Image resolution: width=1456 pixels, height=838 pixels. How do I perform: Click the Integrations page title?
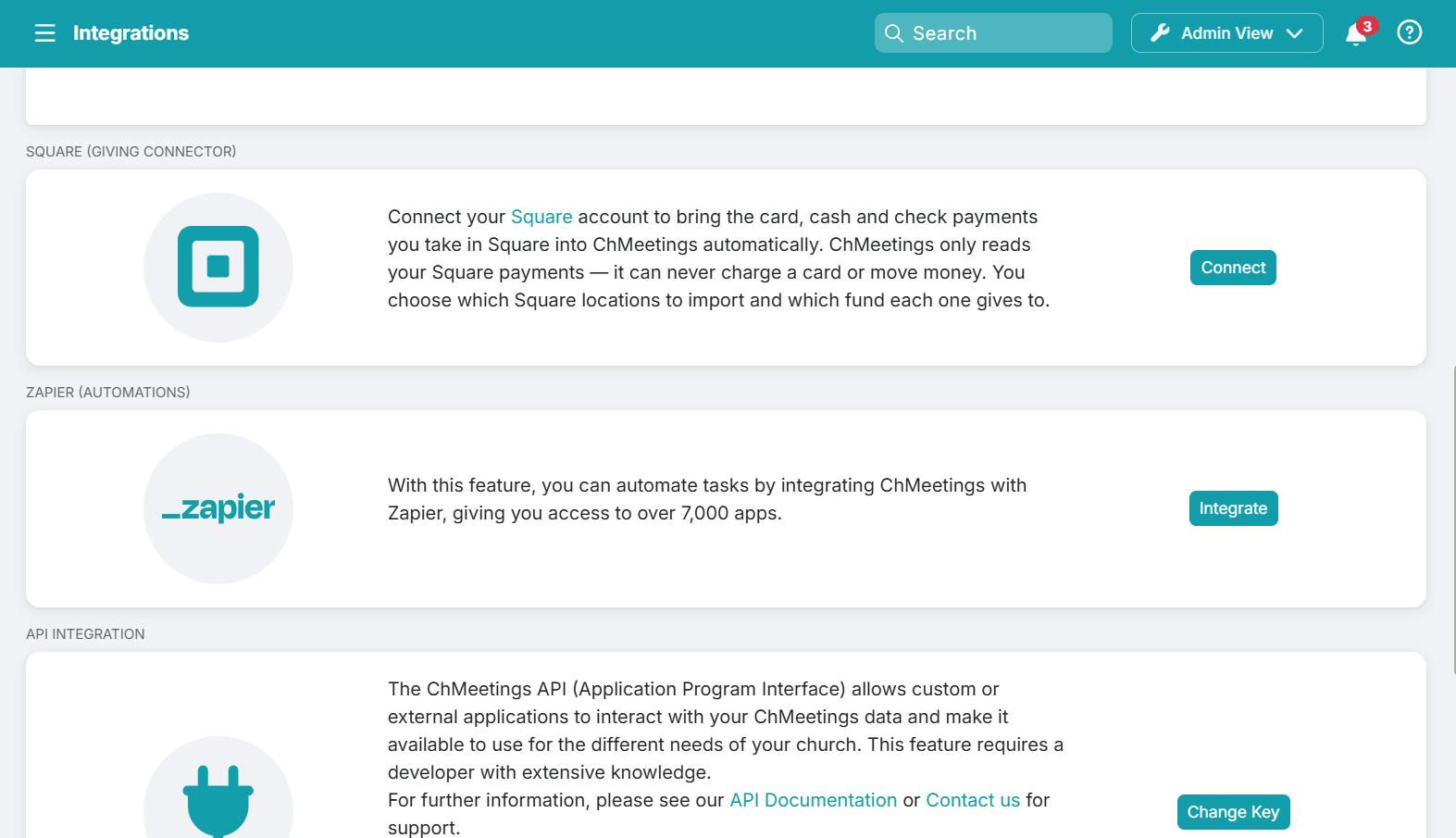click(131, 33)
